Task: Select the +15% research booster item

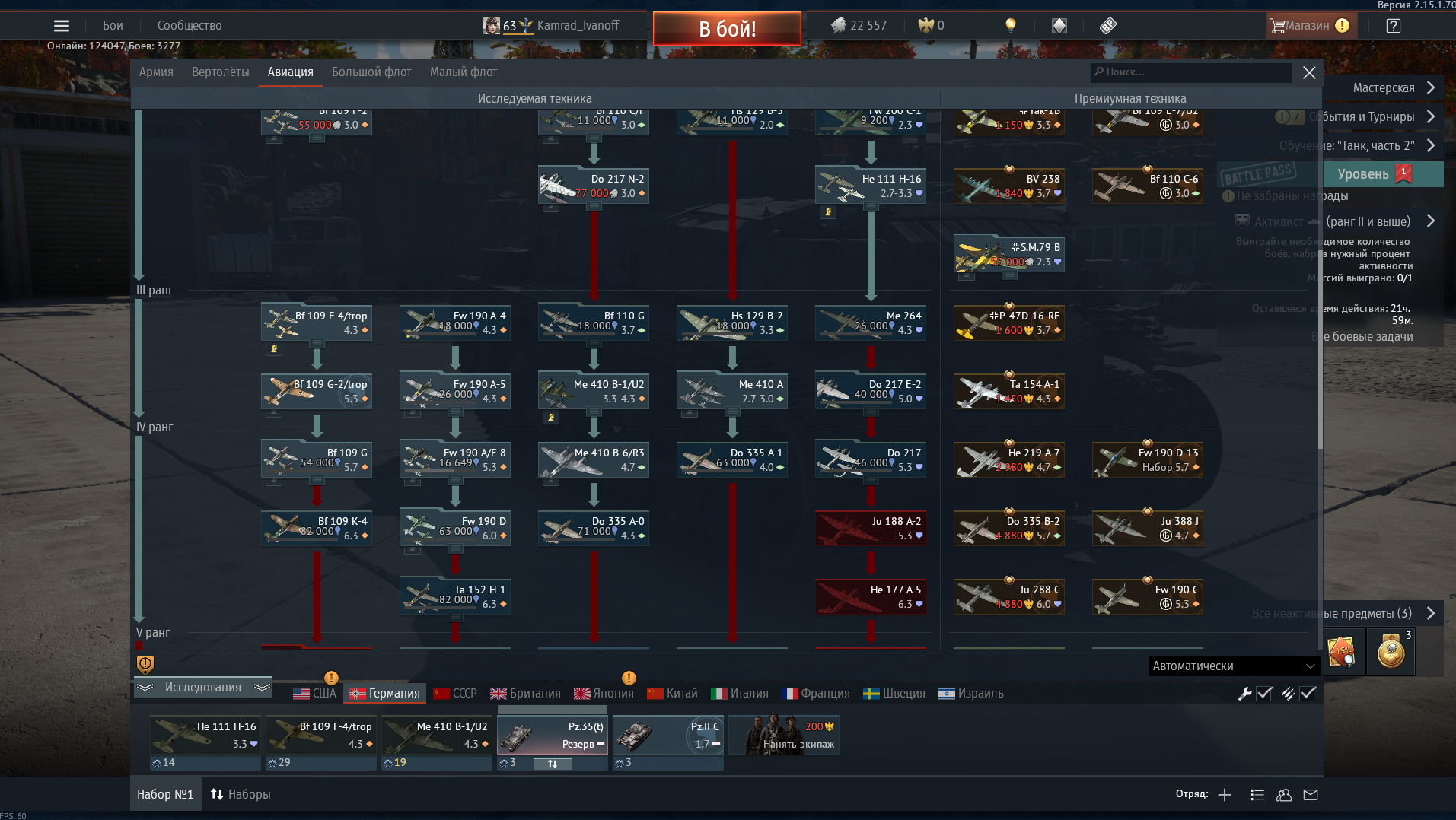Action: 1342,652
